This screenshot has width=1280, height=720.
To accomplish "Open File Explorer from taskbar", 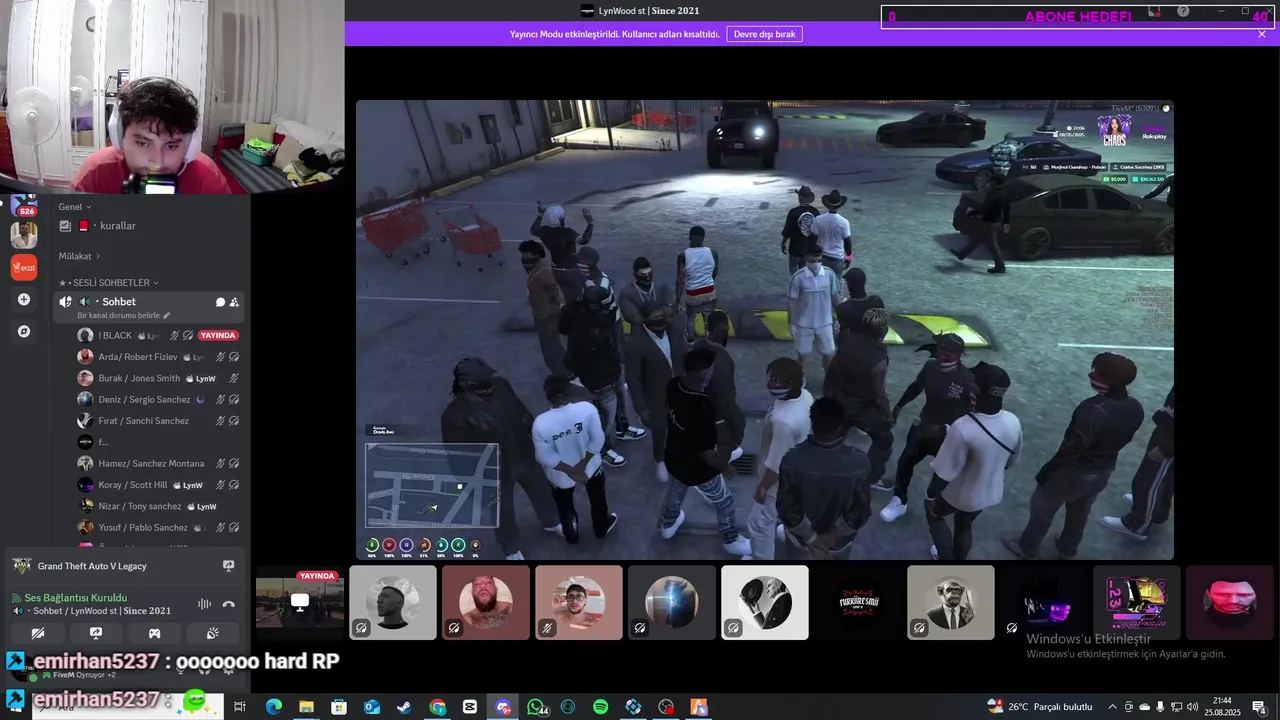I will tap(306, 707).
